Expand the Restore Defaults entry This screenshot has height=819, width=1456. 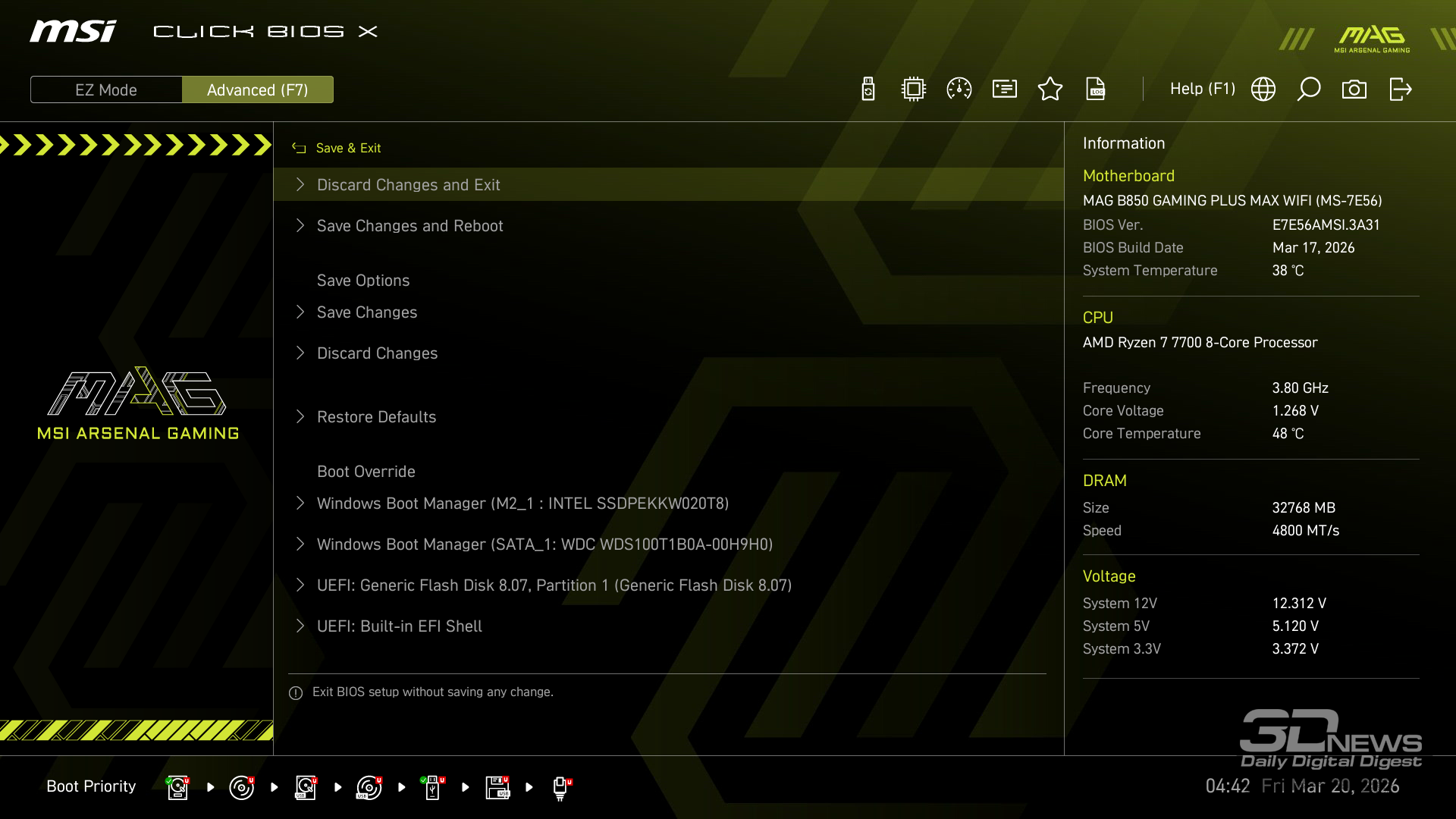point(376,417)
